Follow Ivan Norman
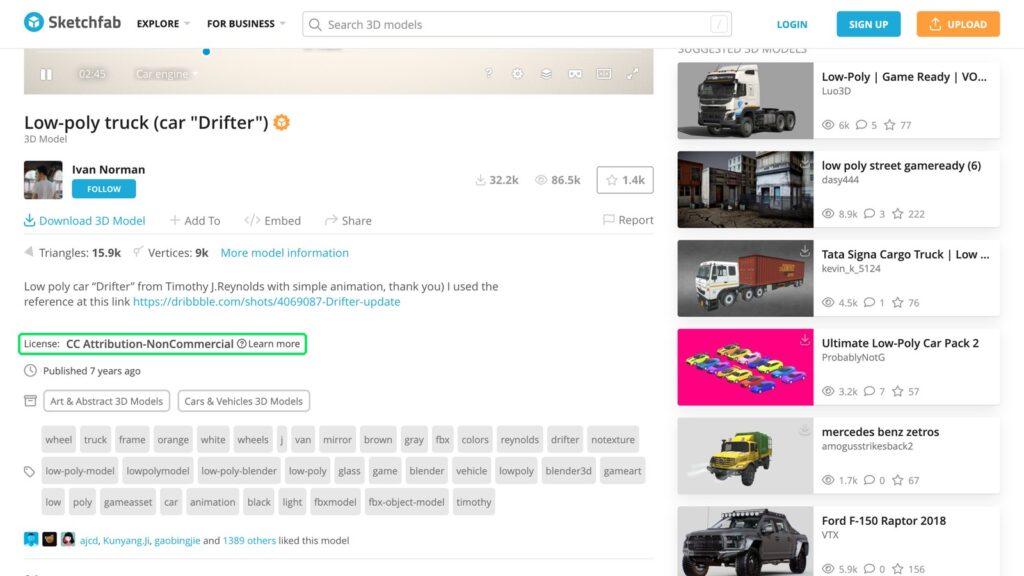Screen dimensions: 1024x576 [104, 189]
